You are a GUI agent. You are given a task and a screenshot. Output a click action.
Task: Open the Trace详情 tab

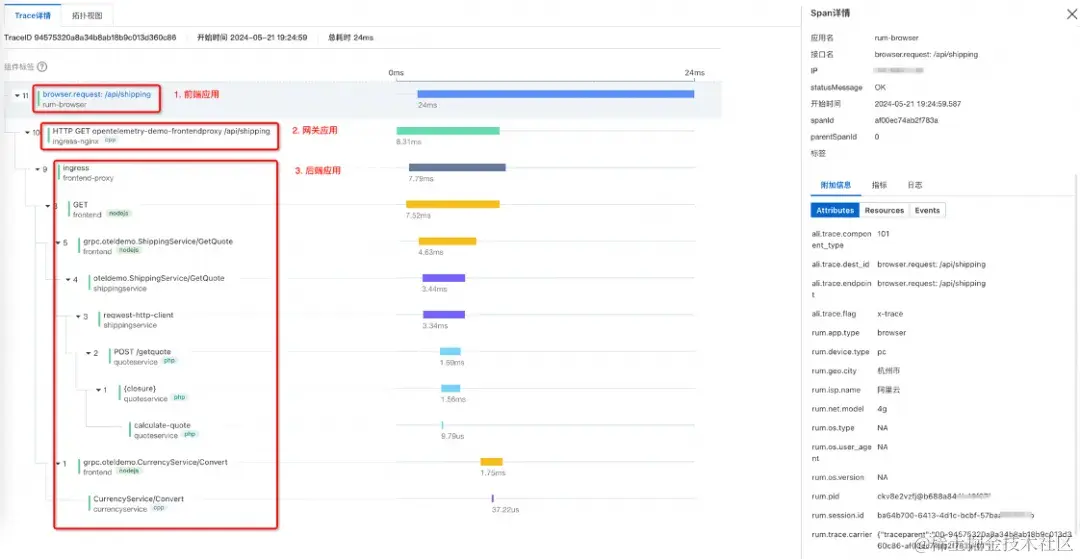[x=32, y=15]
